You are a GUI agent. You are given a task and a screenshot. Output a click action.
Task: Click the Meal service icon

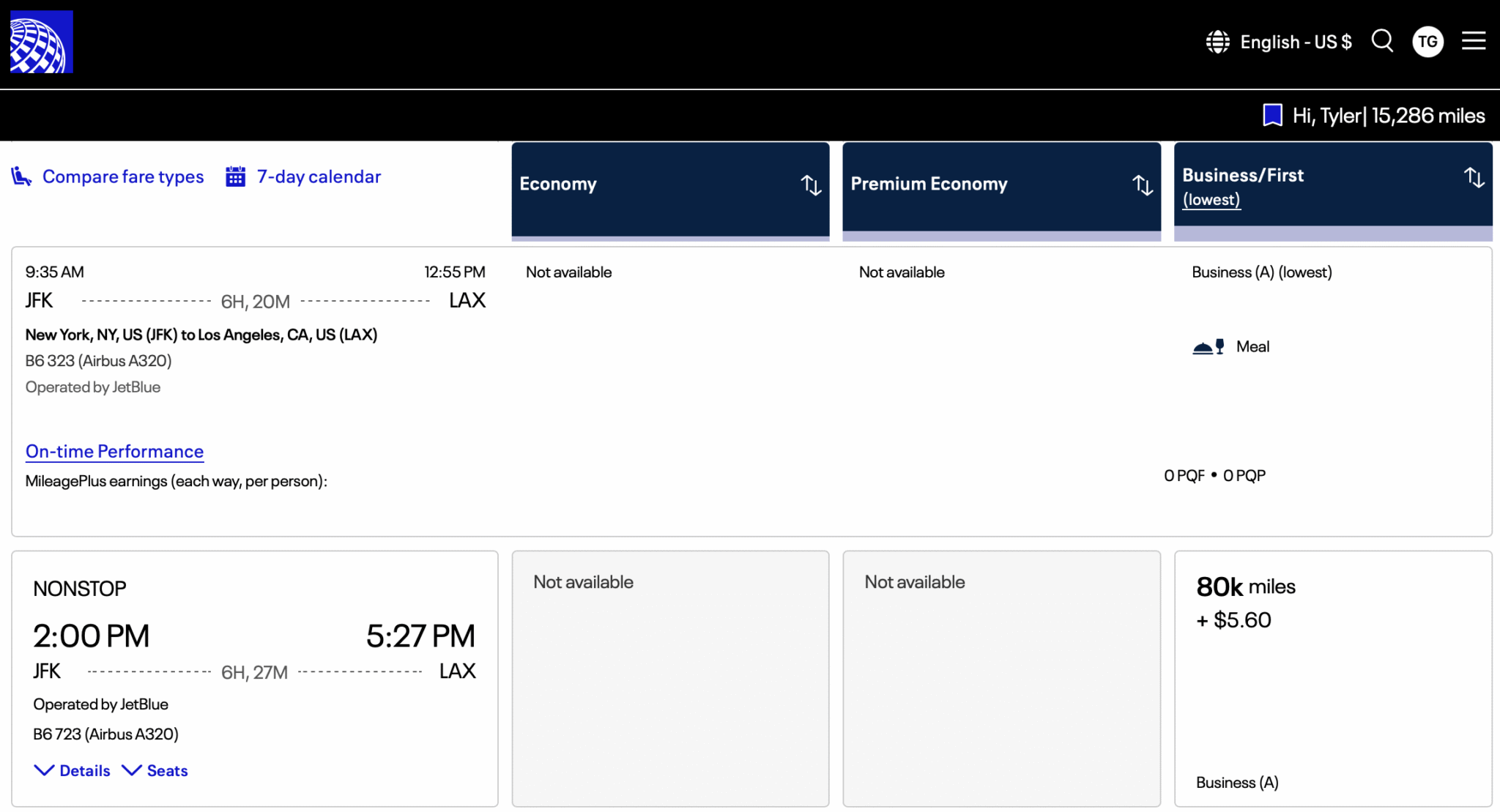point(1209,346)
